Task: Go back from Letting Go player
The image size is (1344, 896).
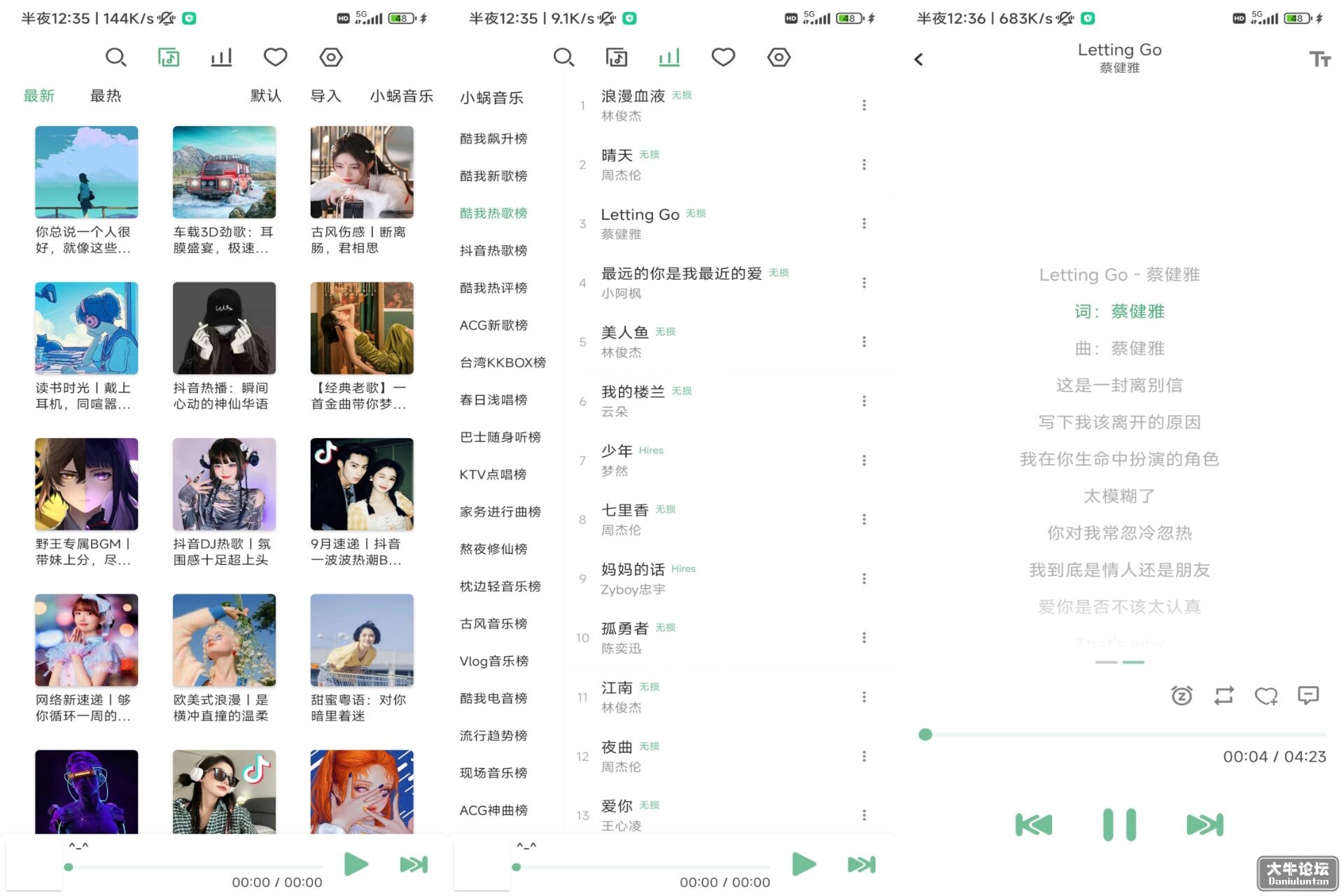Action: 918,59
